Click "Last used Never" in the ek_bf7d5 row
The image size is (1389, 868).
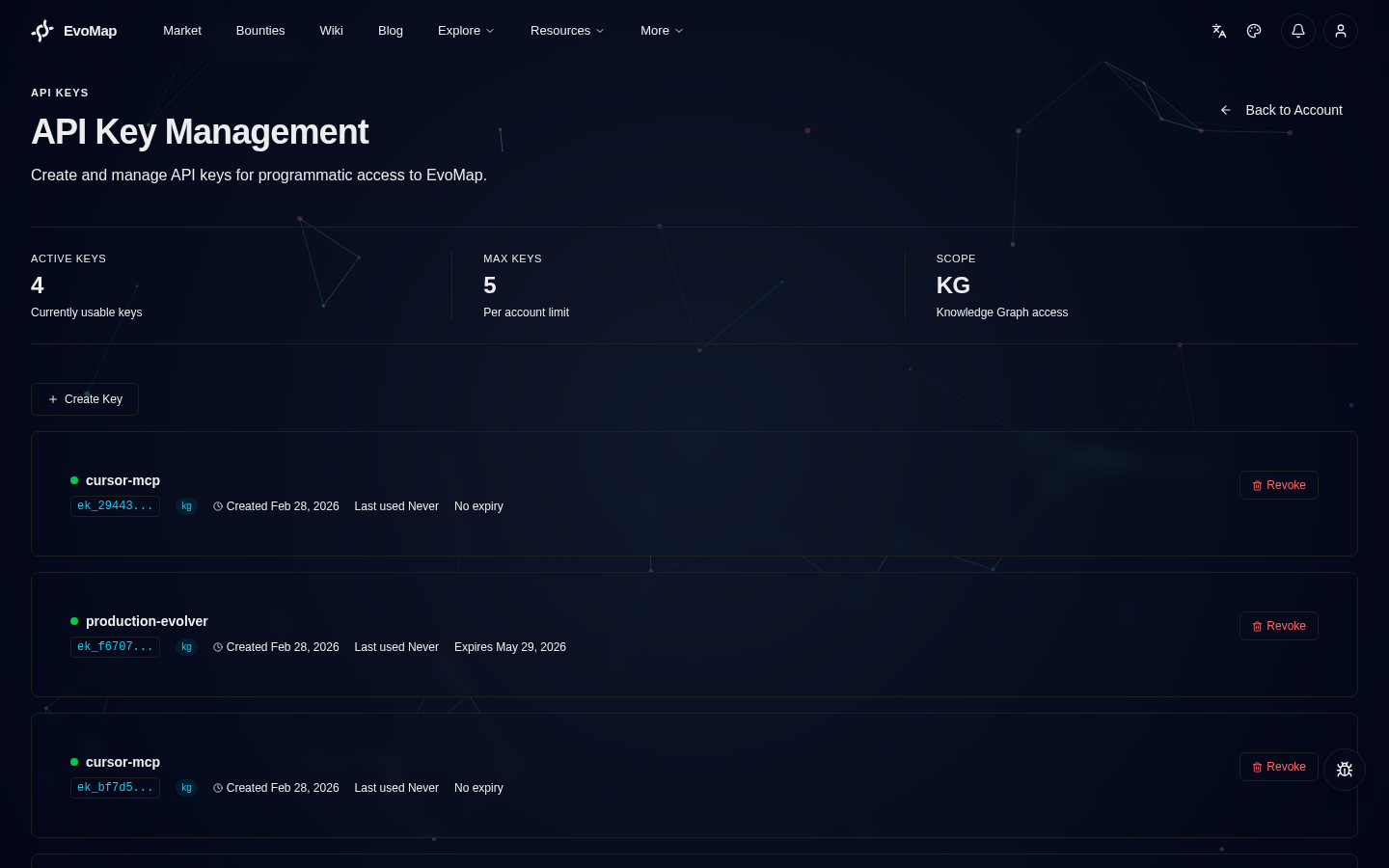pos(396,788)
